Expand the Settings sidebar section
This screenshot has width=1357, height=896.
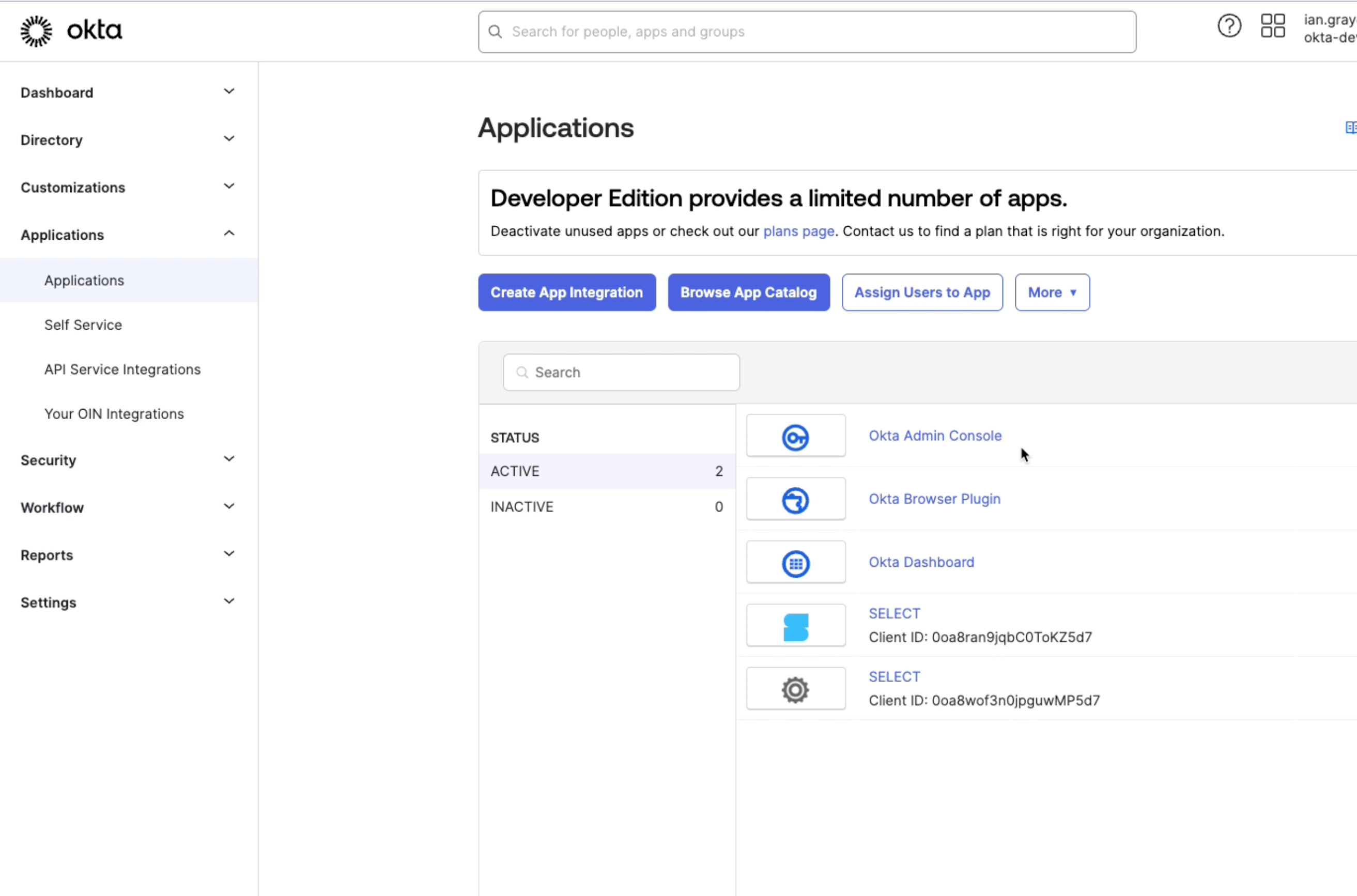(x=229, y=601)
